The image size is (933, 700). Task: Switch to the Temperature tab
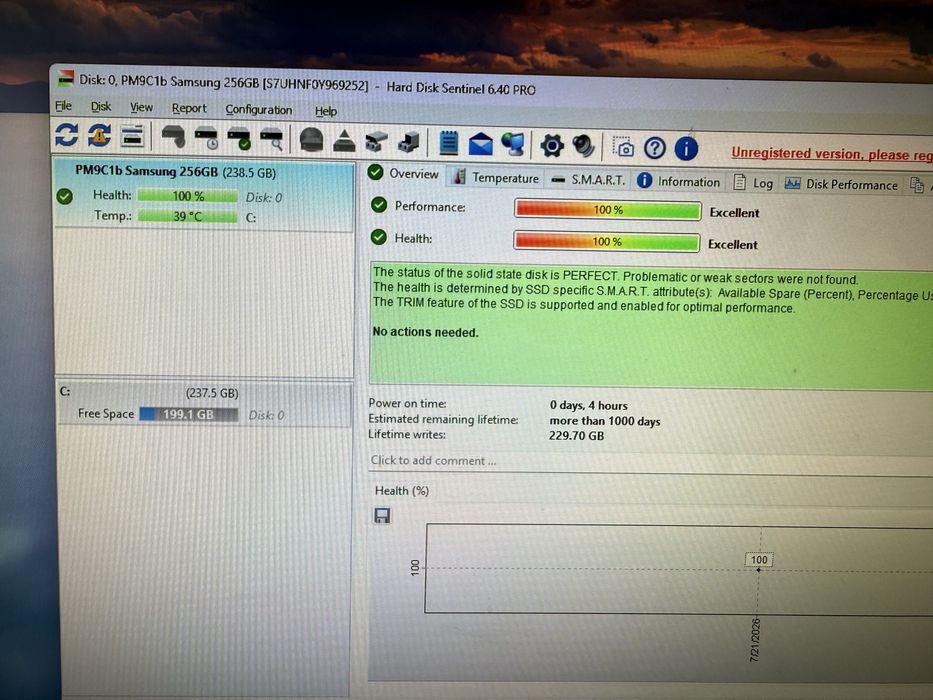point(496,177)
